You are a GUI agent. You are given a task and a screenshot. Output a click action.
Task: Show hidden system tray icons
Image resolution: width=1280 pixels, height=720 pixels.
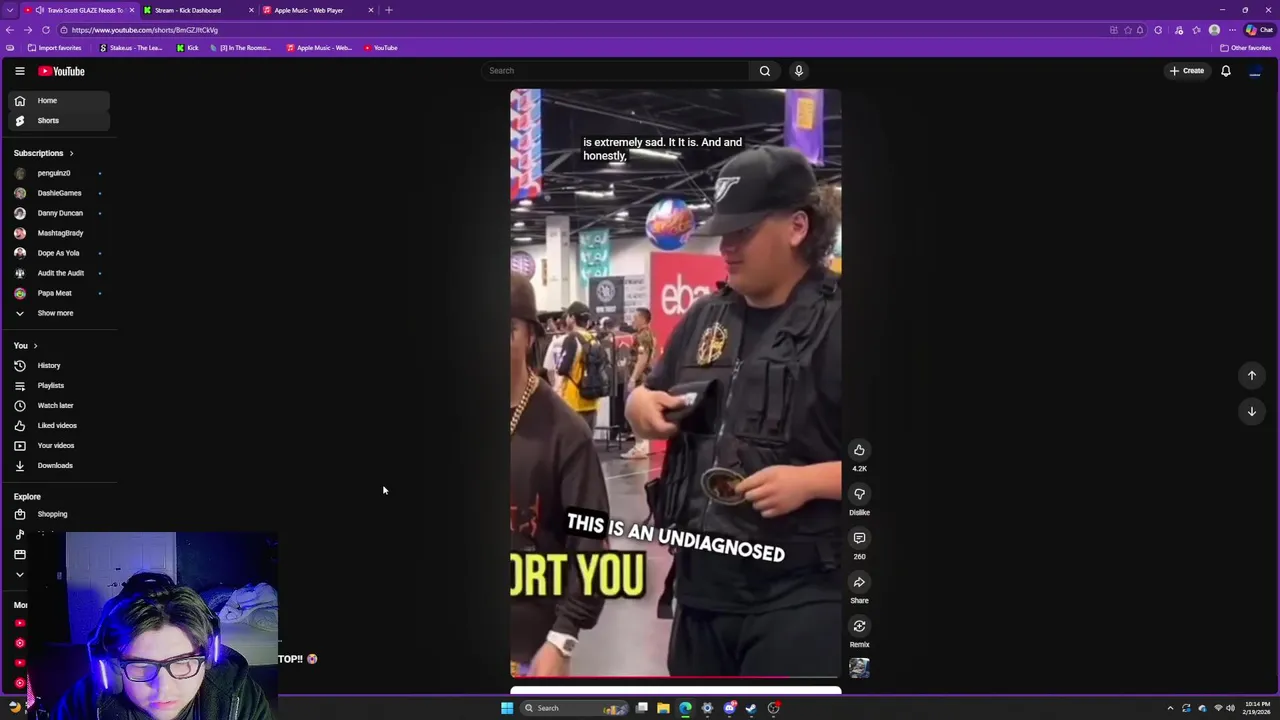click(1170, 708)
